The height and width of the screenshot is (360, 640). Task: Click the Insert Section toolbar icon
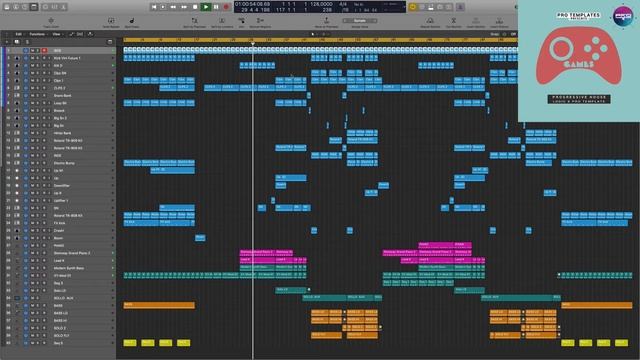click(x=476, y=22)
